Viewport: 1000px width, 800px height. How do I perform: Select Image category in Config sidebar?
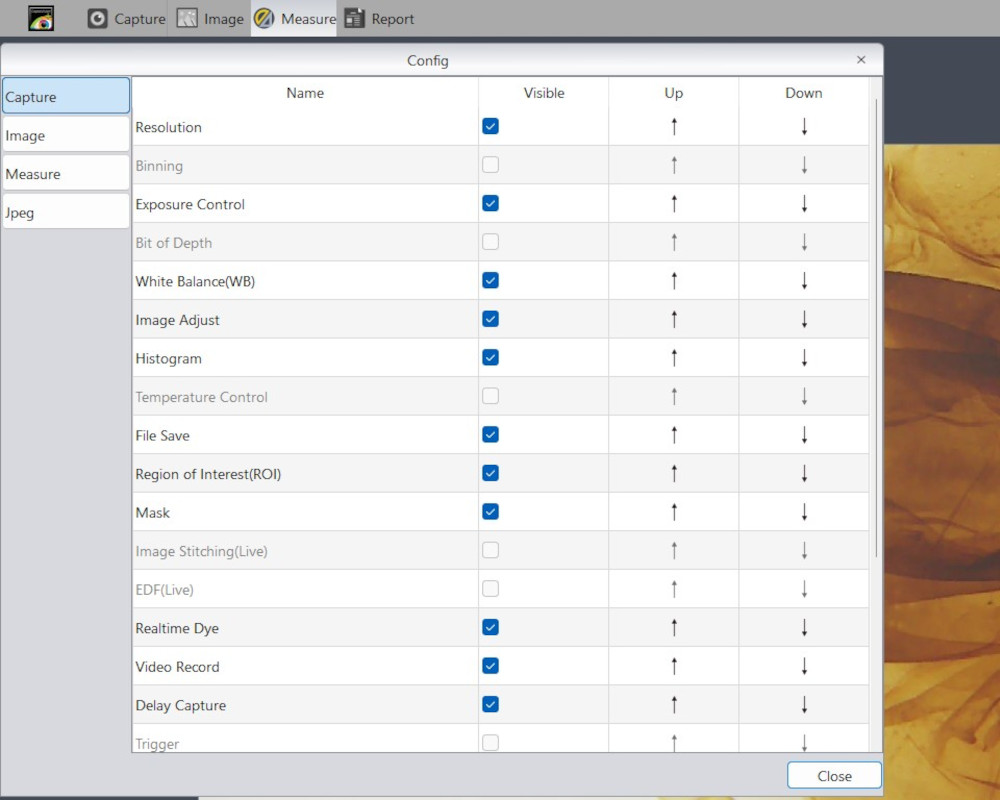[x=66, y=135]
